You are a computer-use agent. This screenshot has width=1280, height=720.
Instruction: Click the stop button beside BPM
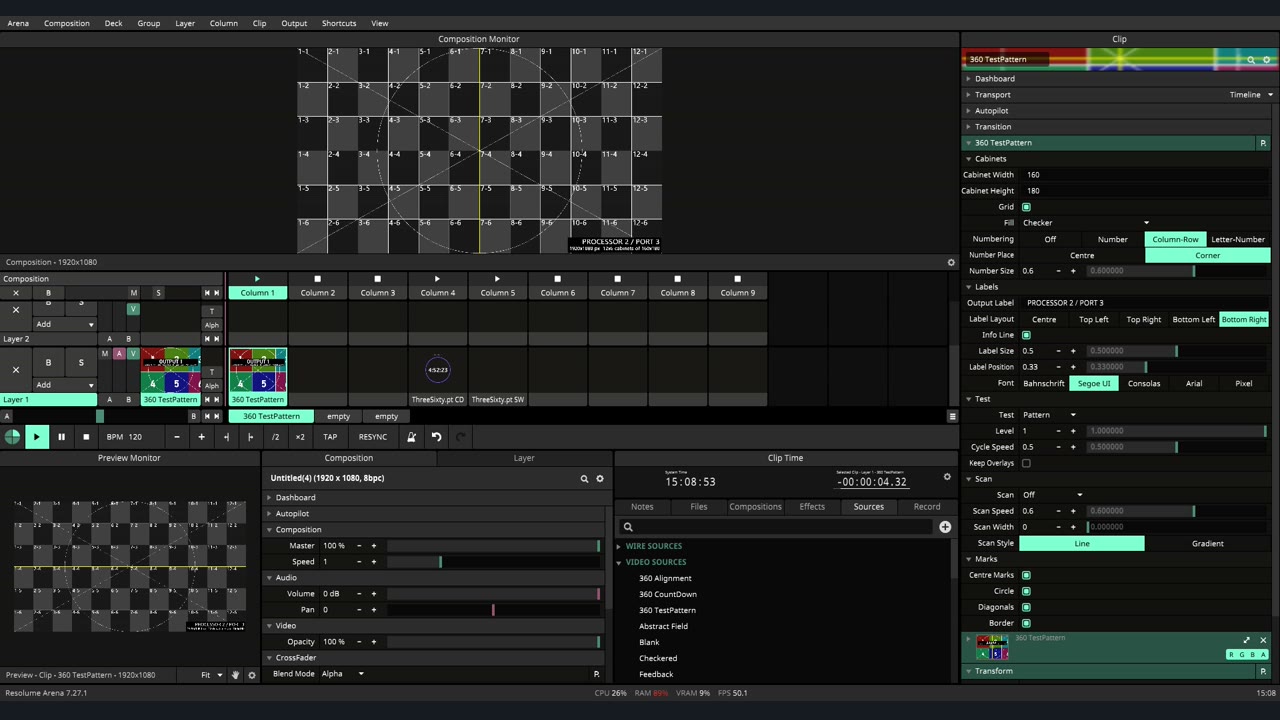tap(86, 437)
